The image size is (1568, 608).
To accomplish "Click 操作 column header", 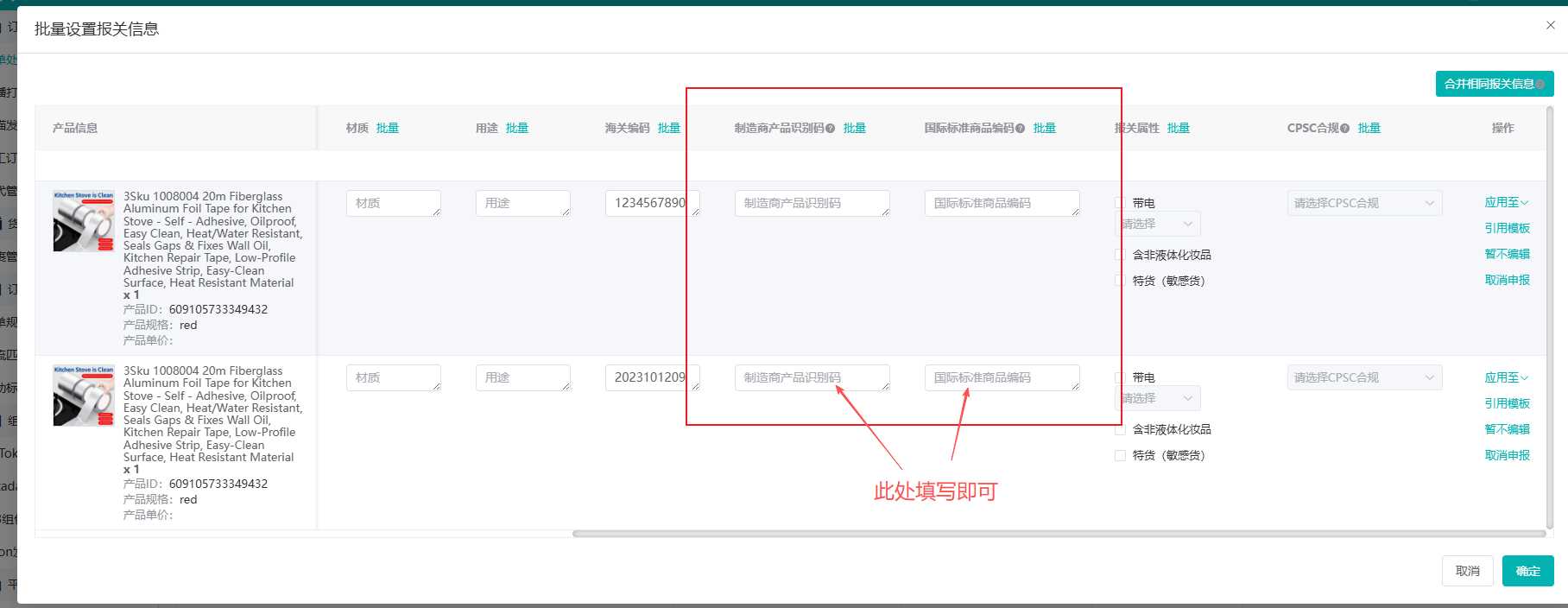I will [1503, 128].
